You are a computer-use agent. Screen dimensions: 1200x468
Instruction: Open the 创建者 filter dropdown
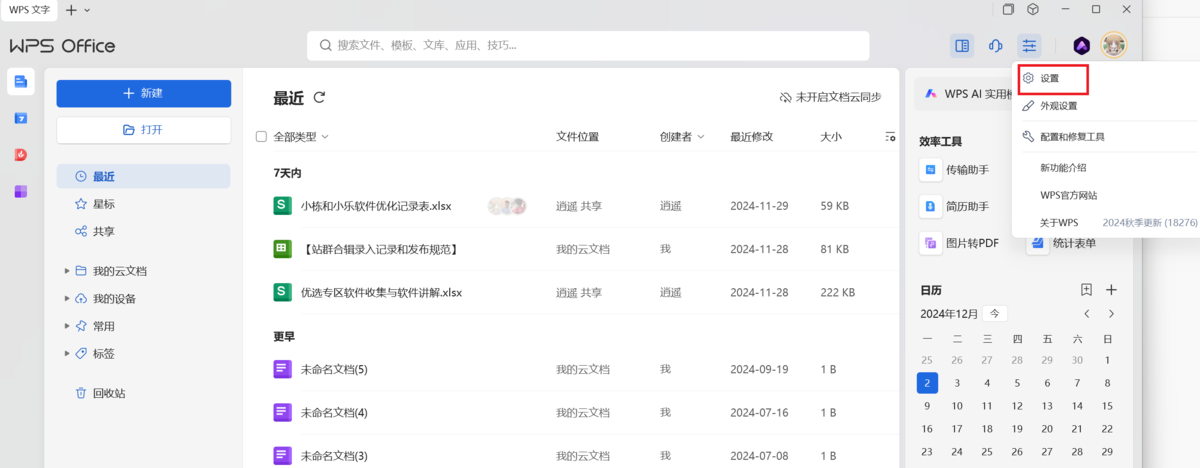click(x=682, y=136)
